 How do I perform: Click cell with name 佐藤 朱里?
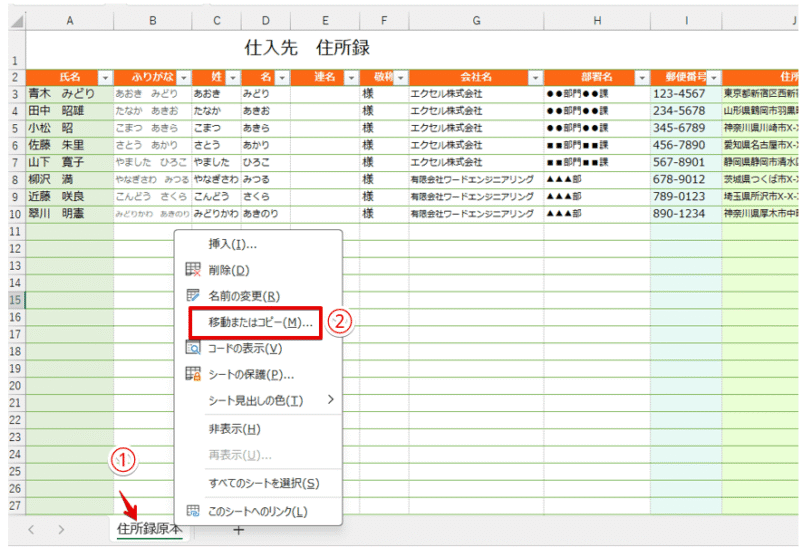[69, 145]
